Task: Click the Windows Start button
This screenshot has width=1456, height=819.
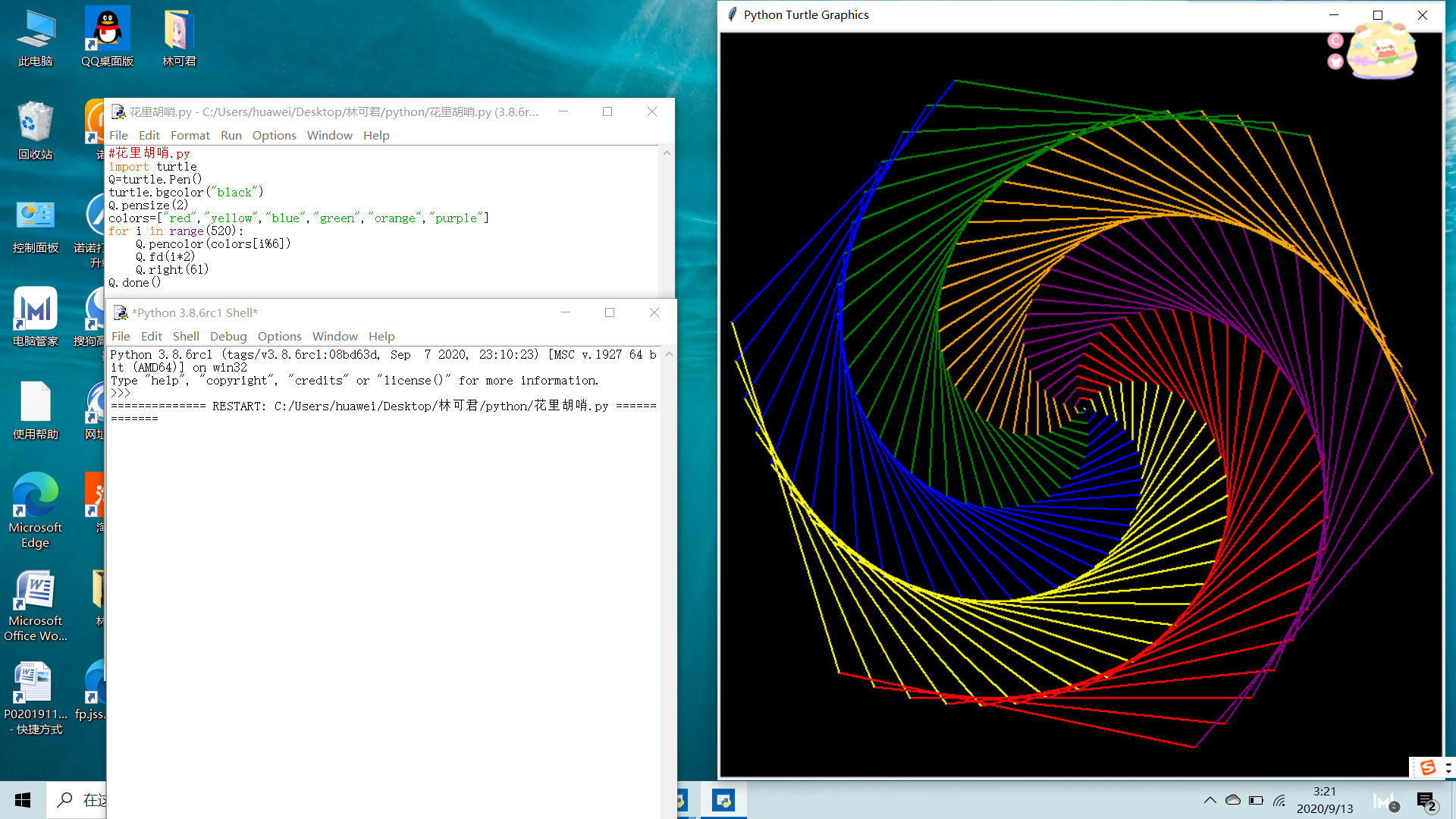Action: tap(23, 800)
